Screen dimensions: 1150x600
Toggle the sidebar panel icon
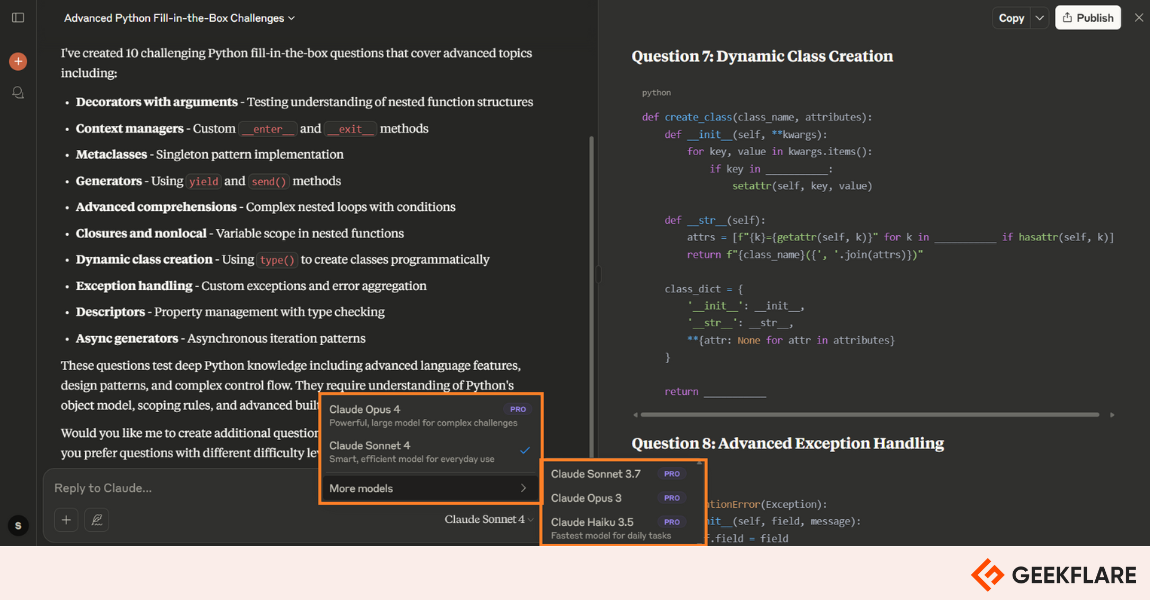coord(18,18)
